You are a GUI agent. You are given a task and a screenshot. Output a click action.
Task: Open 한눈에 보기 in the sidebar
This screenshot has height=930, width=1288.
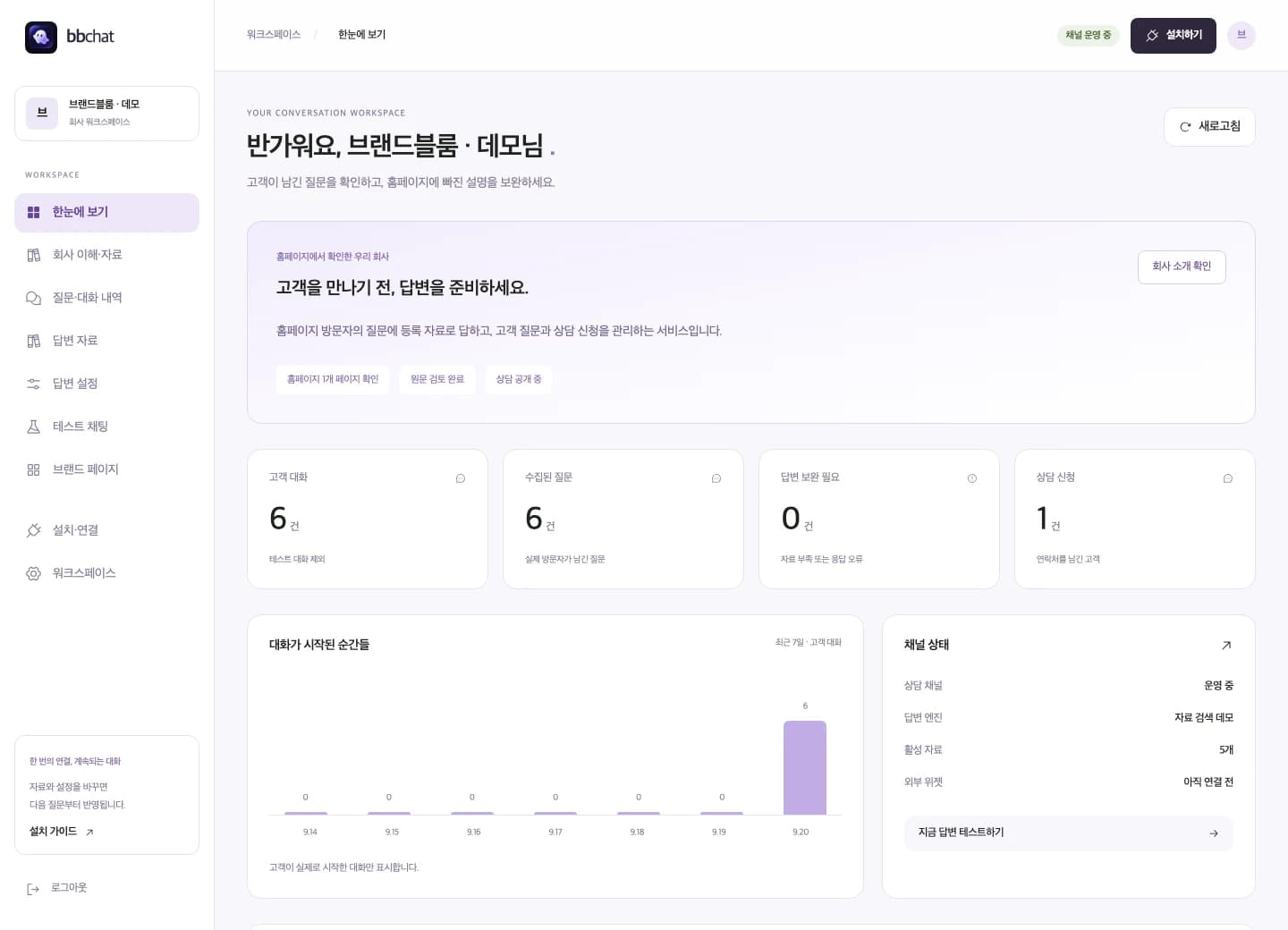106,213
